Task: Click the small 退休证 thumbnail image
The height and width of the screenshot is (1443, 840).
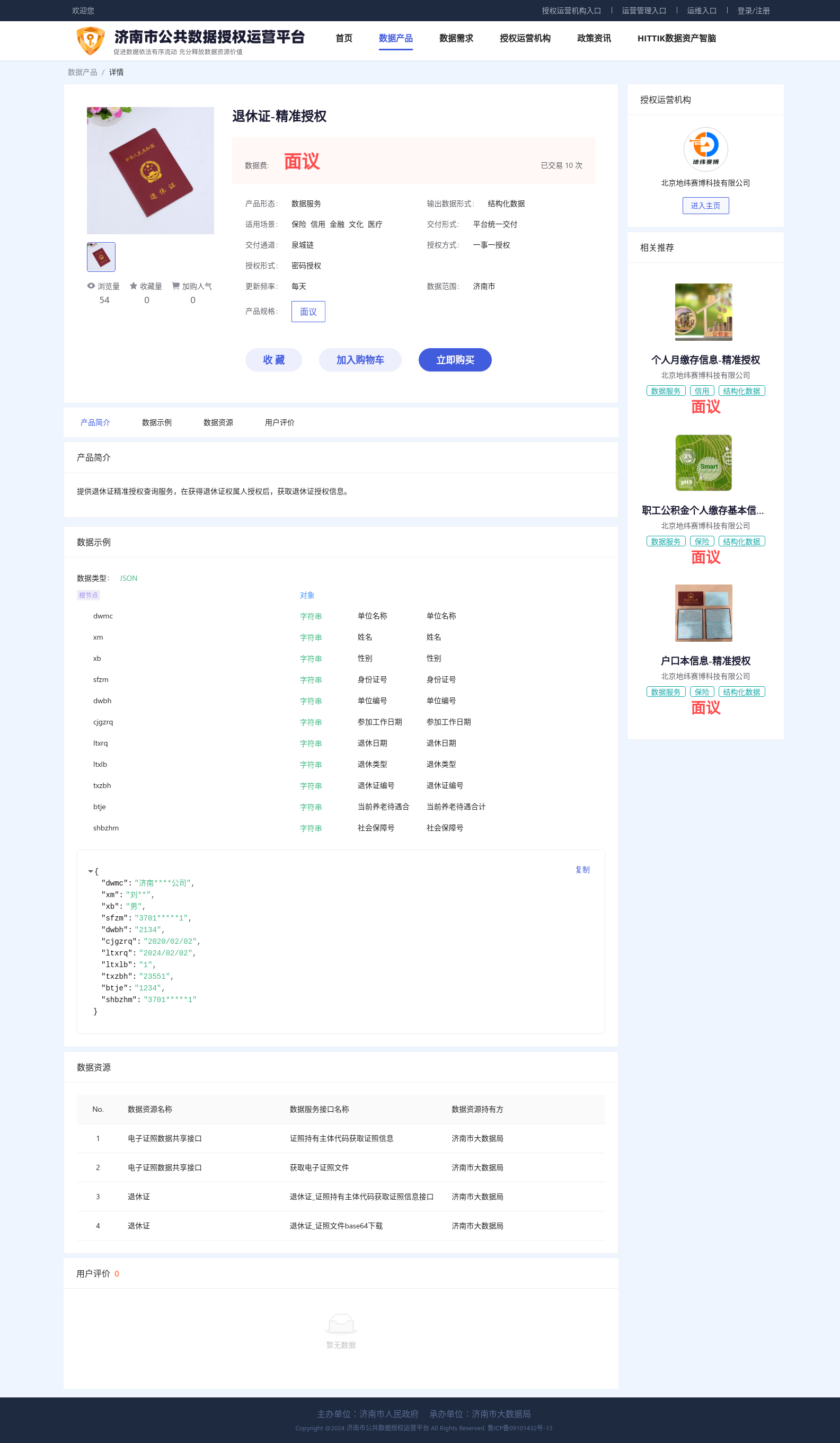Action: click(x=101, y=257)
